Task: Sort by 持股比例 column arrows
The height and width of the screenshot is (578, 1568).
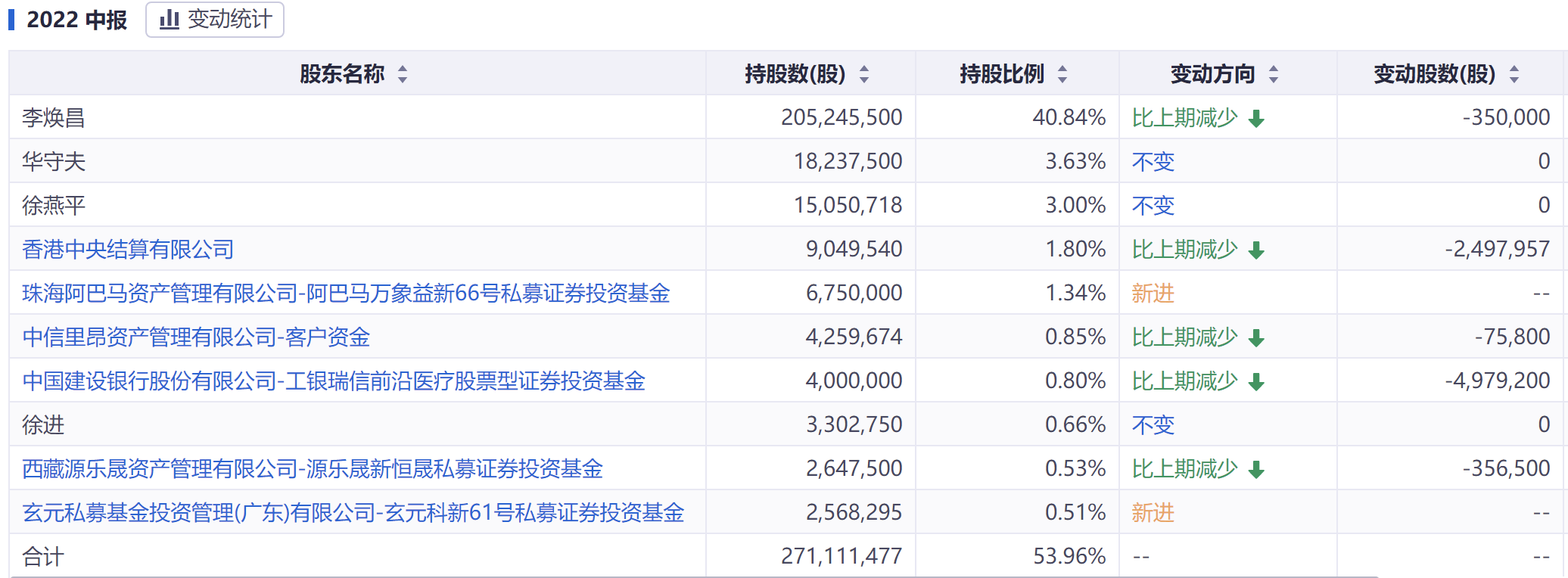Action: (1062, 74)
